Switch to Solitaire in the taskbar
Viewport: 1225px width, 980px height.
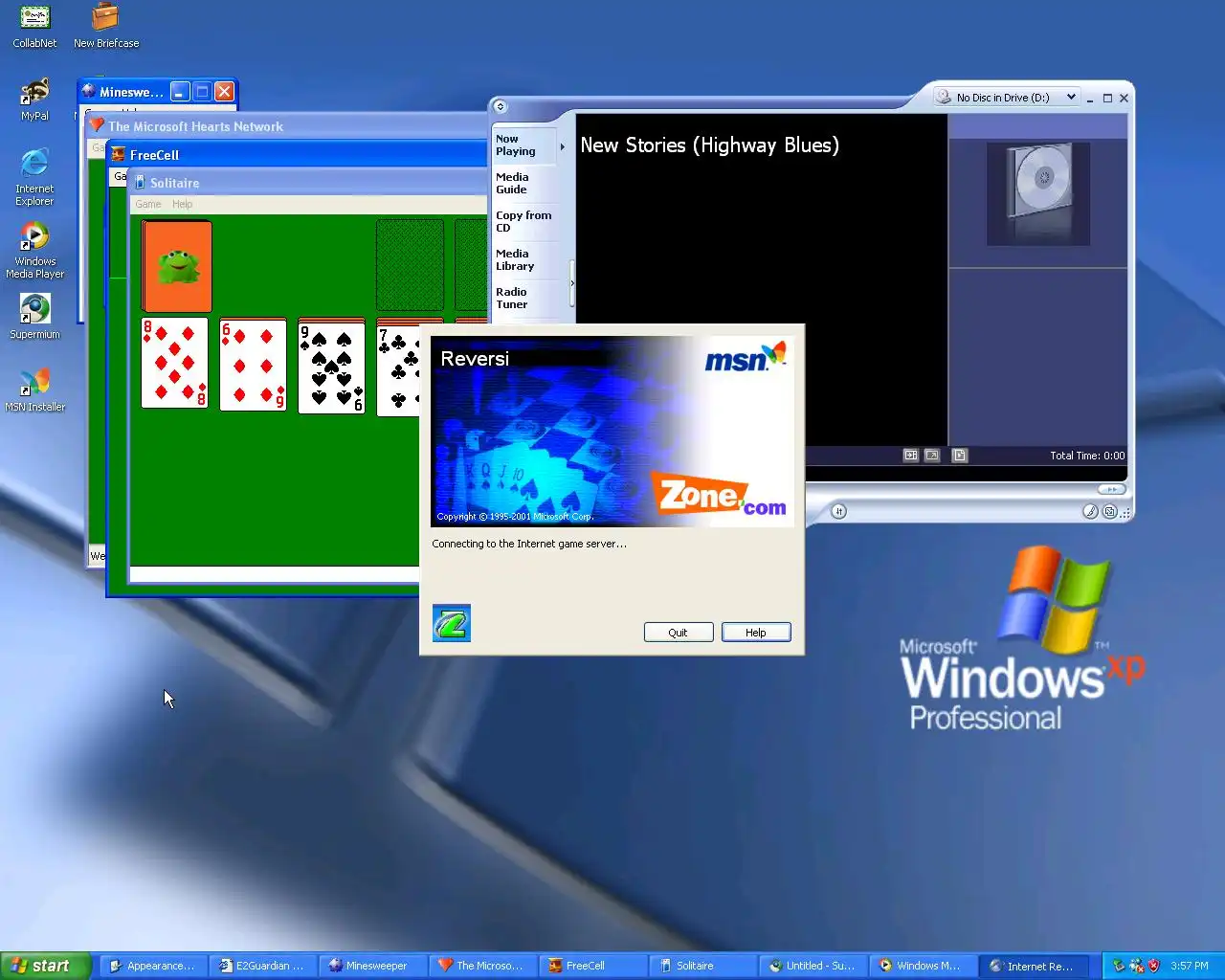702,966
